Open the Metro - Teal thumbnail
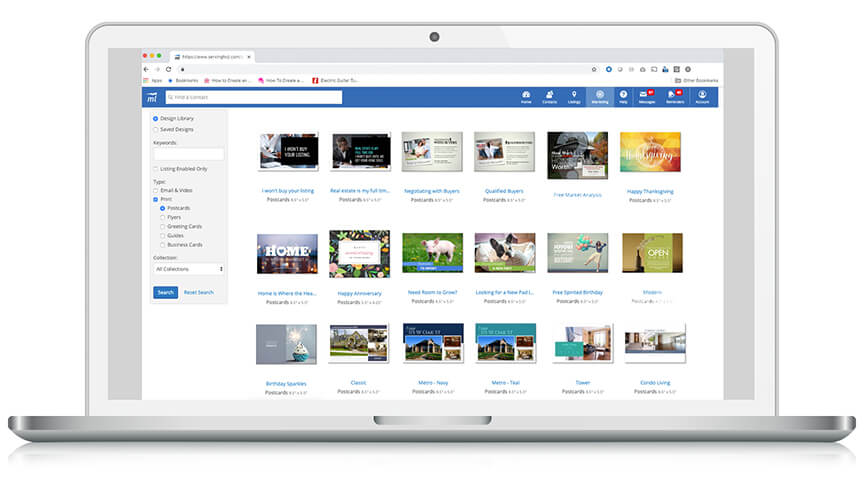 (x=505, y=343)
